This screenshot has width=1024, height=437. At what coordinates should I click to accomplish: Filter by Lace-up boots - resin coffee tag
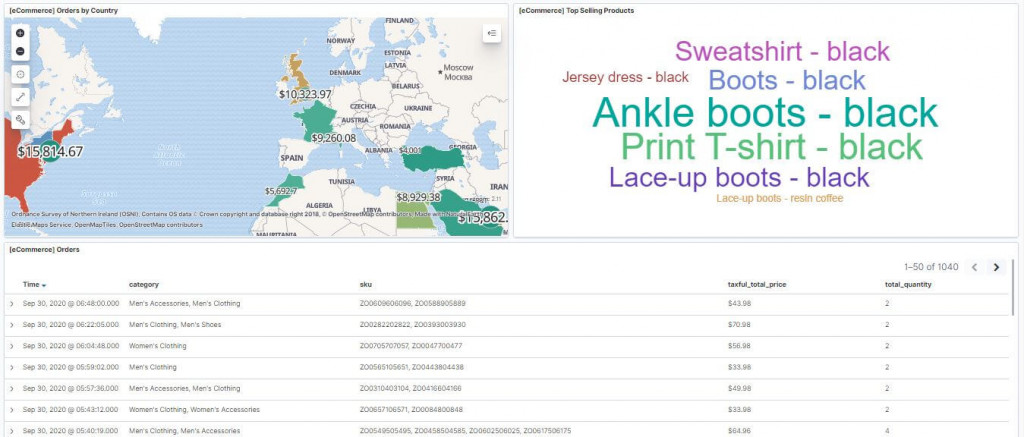[779, 199]
